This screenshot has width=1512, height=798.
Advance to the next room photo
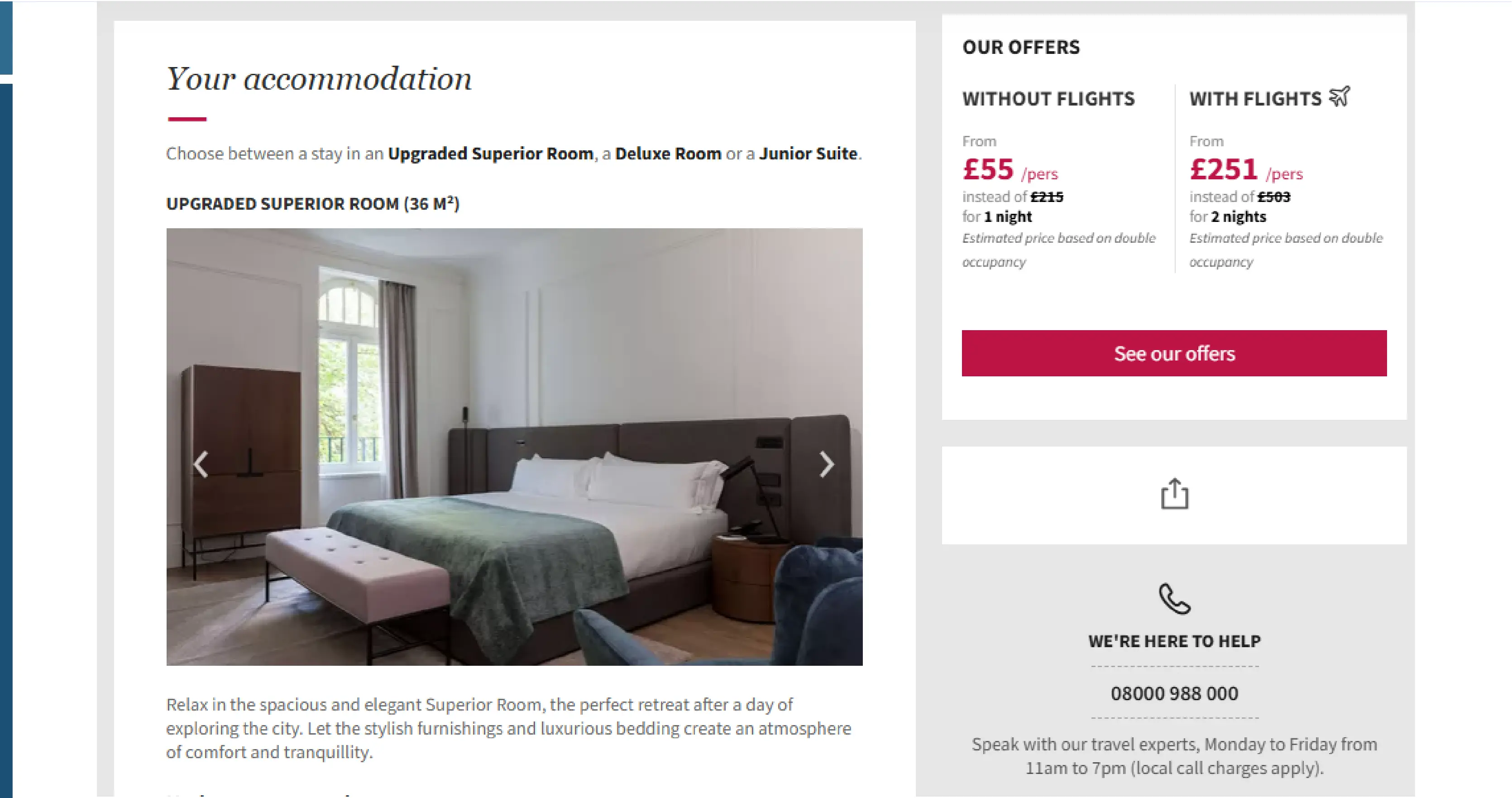pos(827,465)
